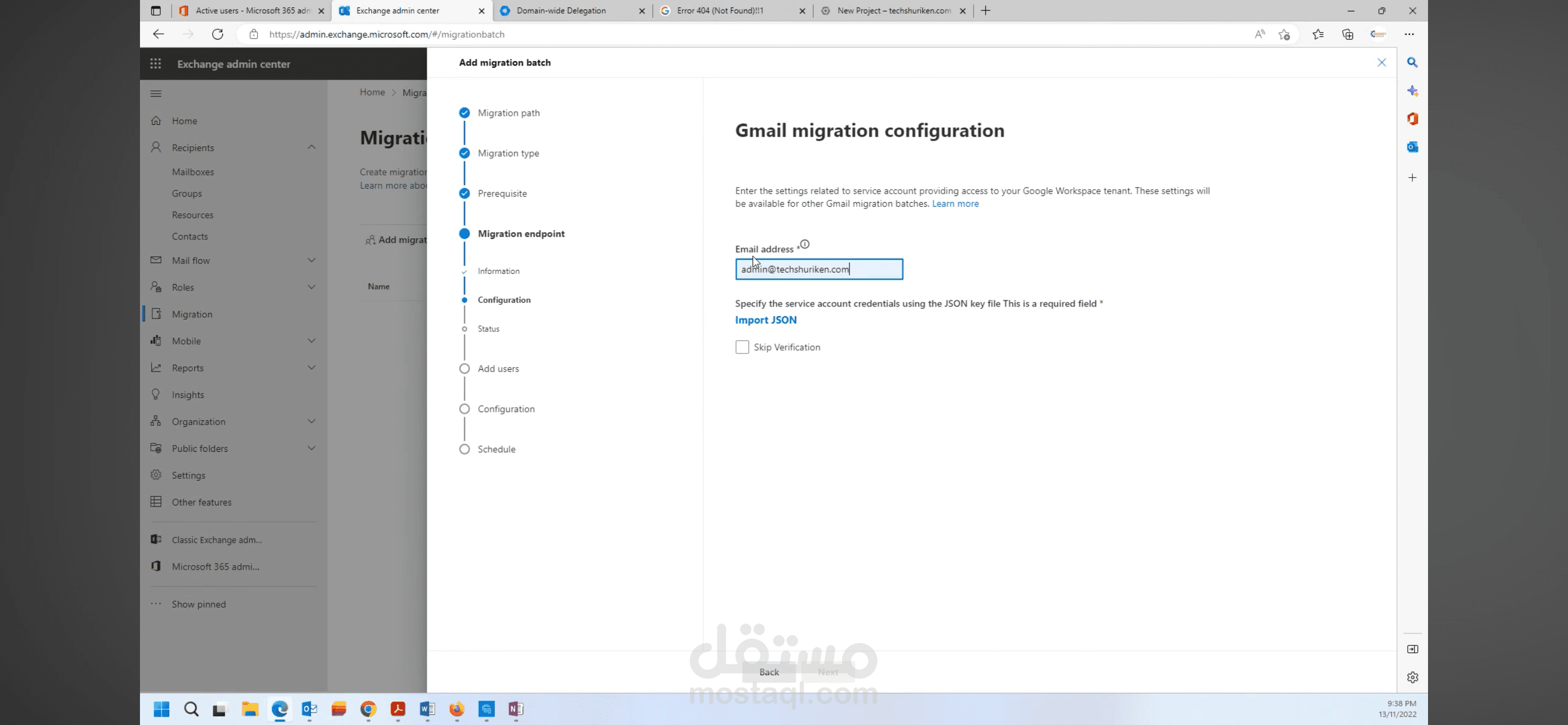The image size is (1568, 725).
Task: Switch to Active users Microsoft 365 tab
Action: [x=251, y=10]
